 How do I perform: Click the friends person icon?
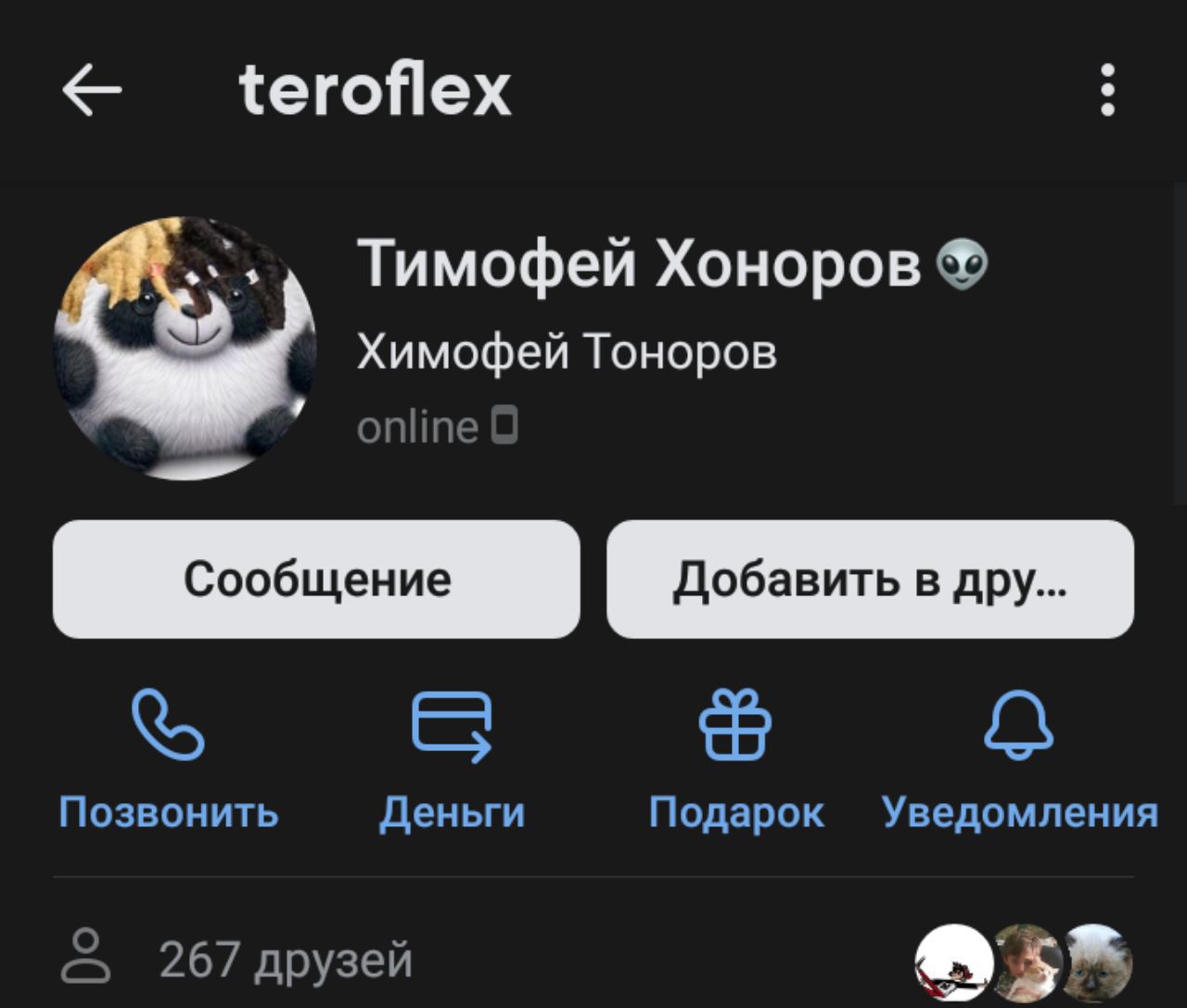85,954
